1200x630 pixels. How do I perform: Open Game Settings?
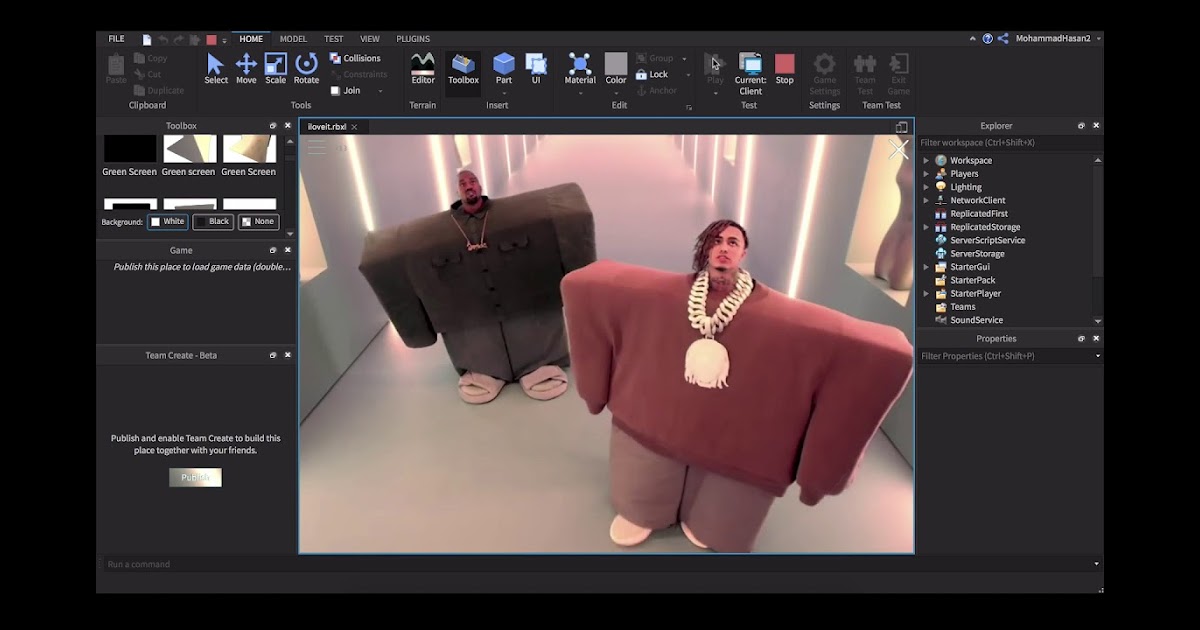coord(825,74)
